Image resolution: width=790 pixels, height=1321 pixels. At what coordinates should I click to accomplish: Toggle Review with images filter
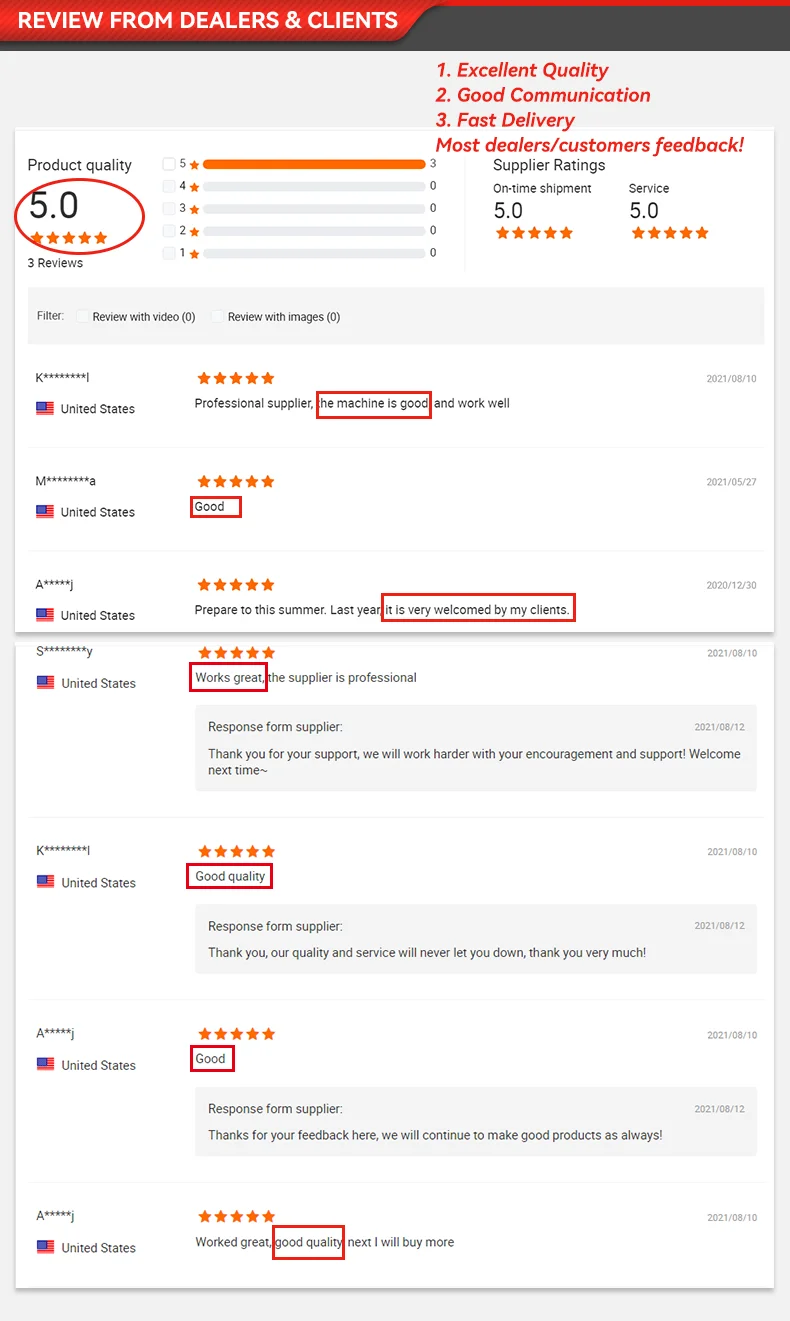(x=218, y=316)
